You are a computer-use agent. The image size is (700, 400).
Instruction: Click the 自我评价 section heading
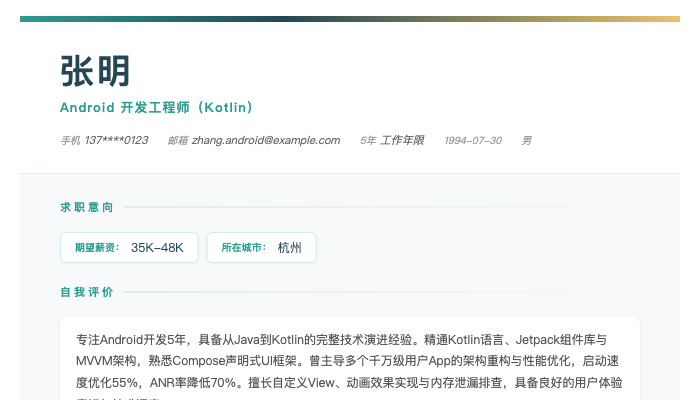tap(87, 292)
